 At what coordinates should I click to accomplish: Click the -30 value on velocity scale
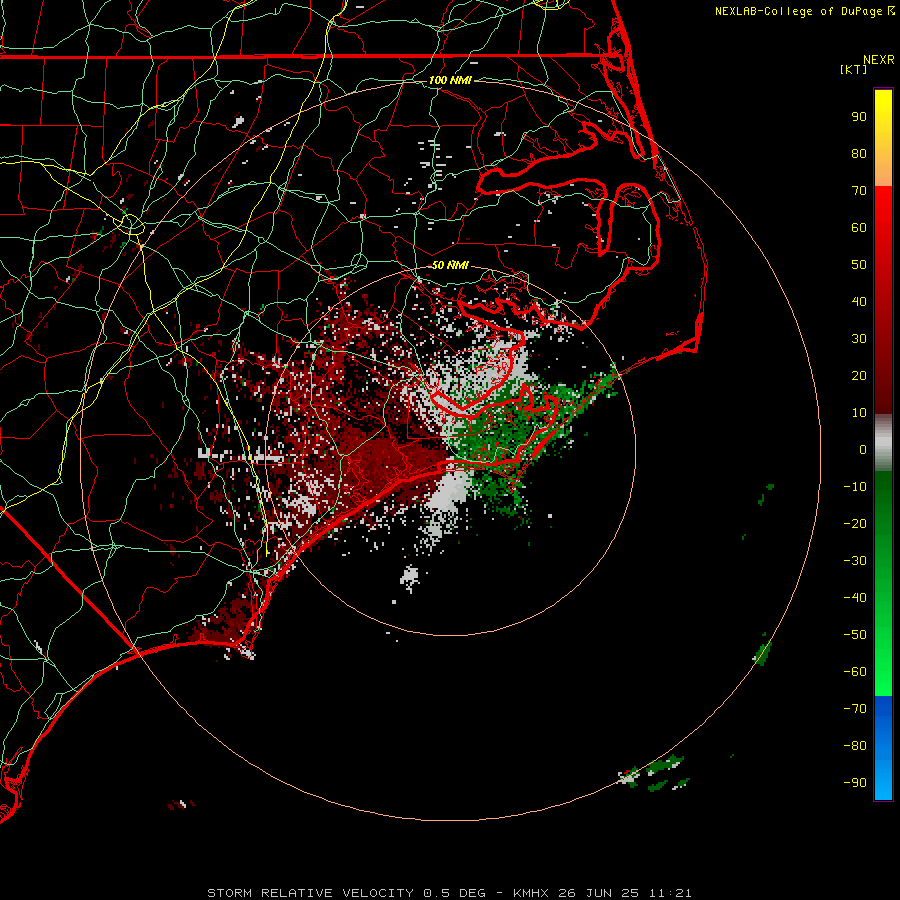click(855, 561)
